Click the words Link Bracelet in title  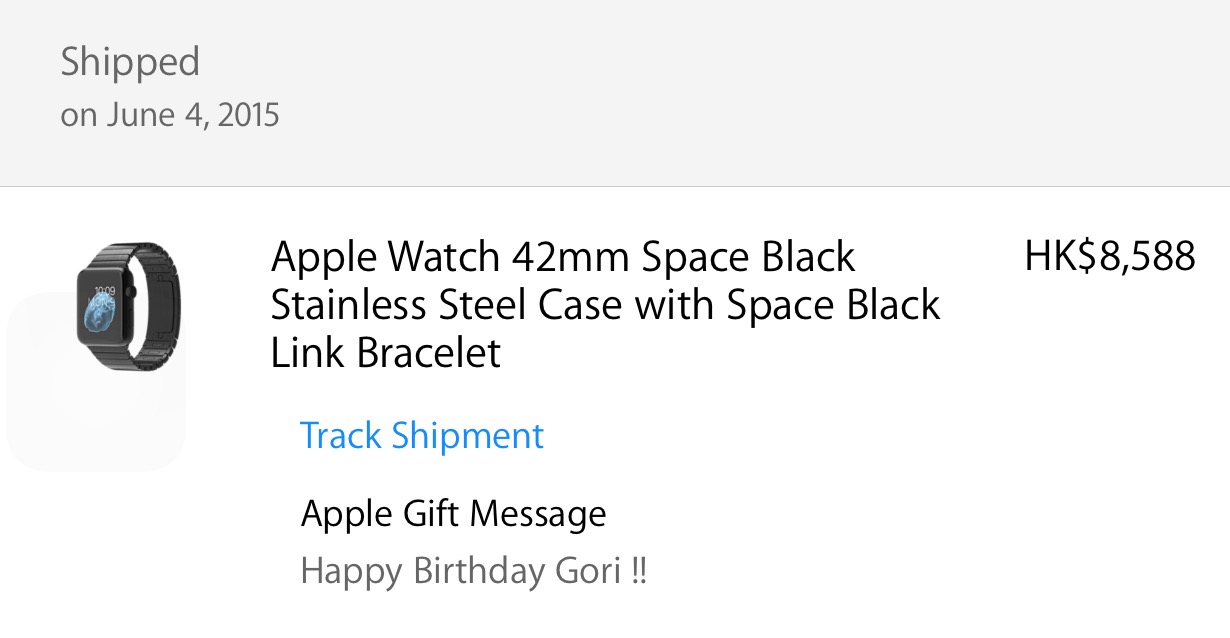[x=386, y=353]
